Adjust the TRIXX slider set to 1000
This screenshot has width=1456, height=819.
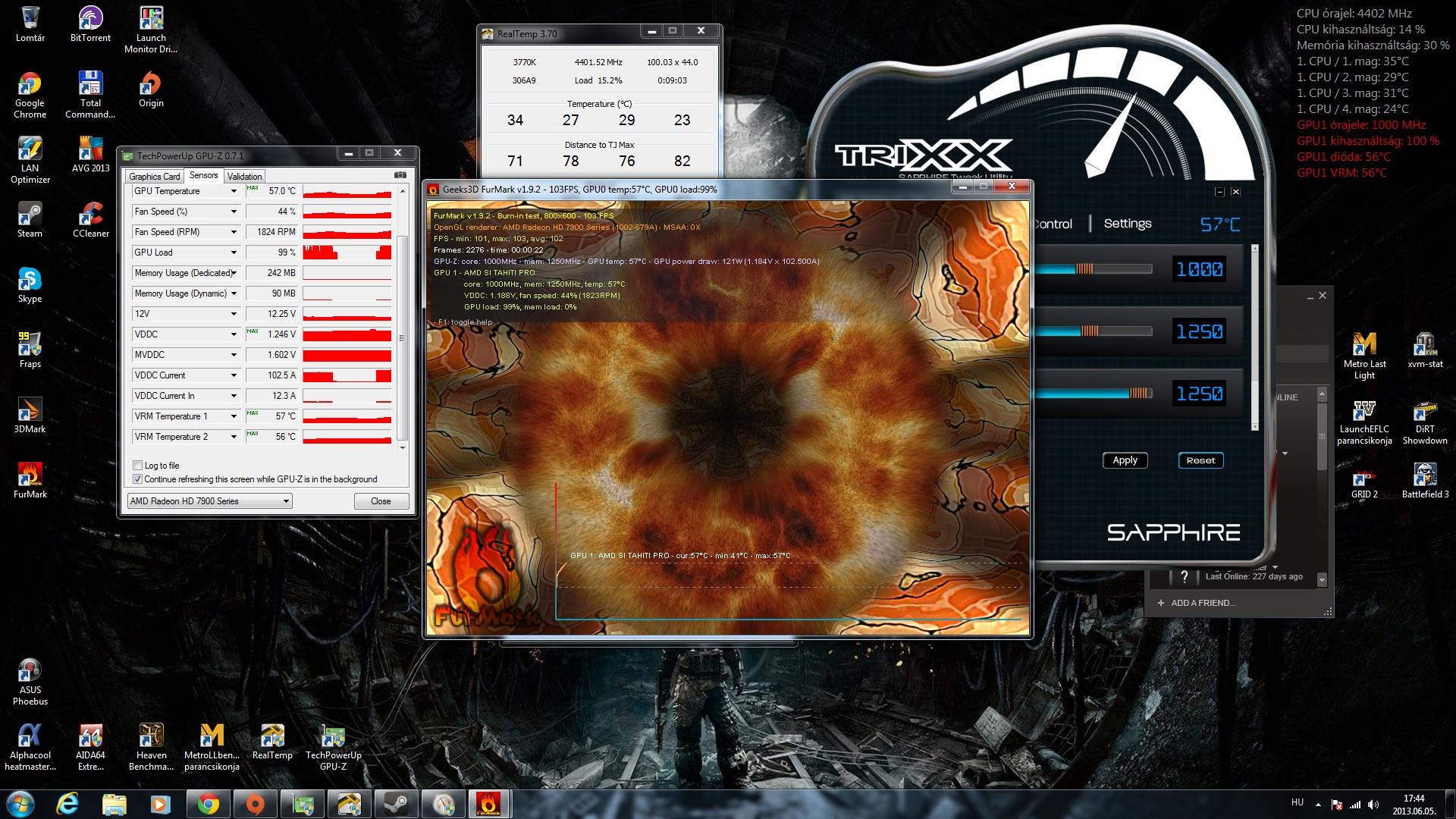1084,269
